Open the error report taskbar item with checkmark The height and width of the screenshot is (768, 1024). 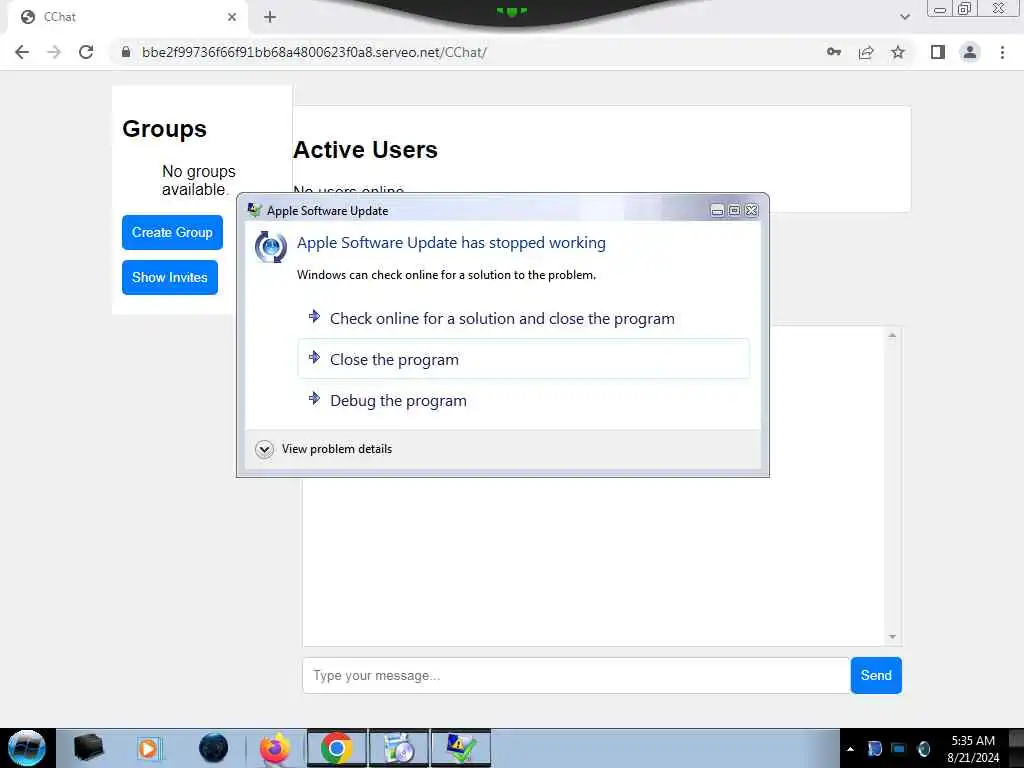460,748
